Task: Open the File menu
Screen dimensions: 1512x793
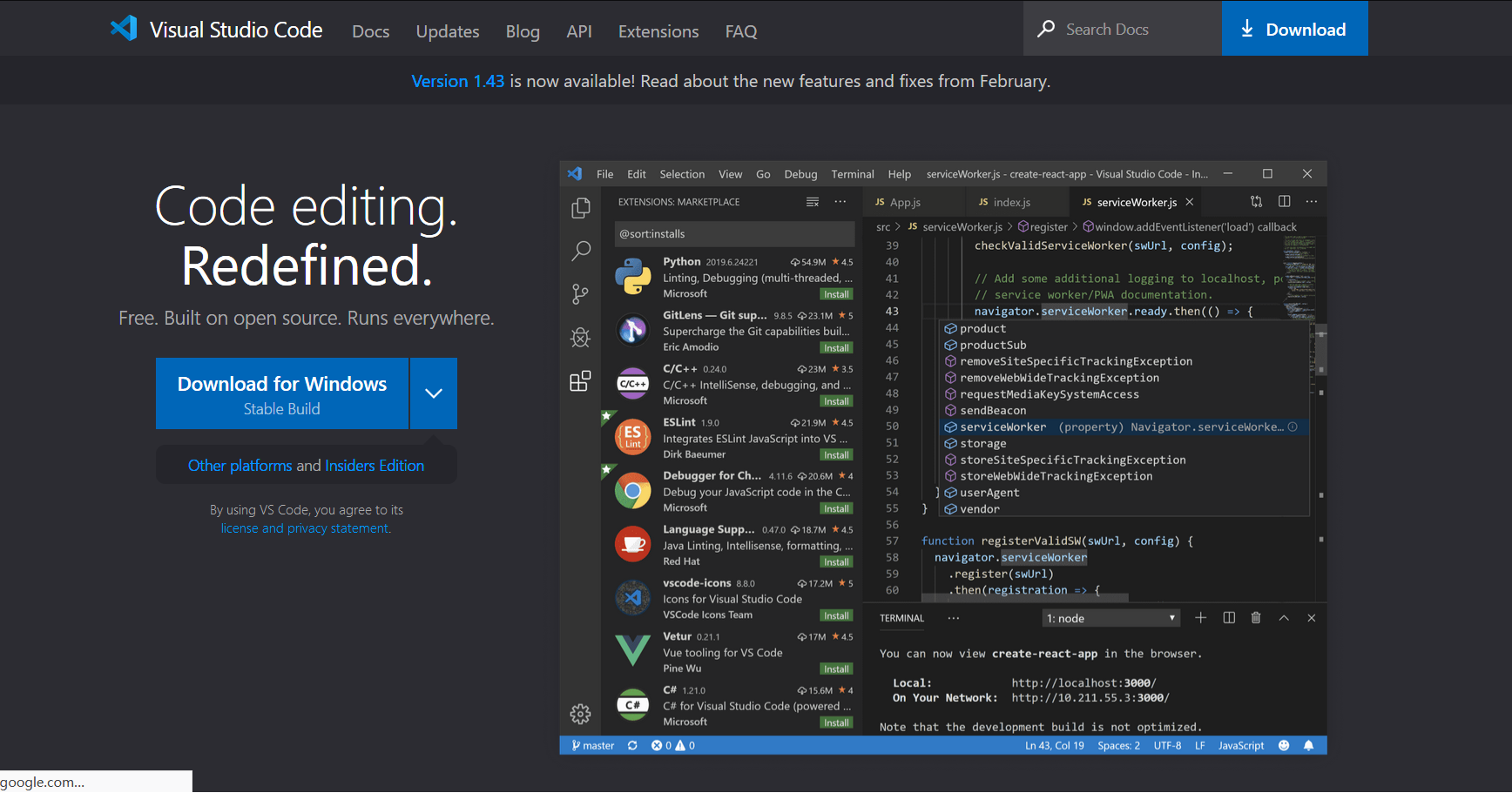Action: (x=604, y=174)
